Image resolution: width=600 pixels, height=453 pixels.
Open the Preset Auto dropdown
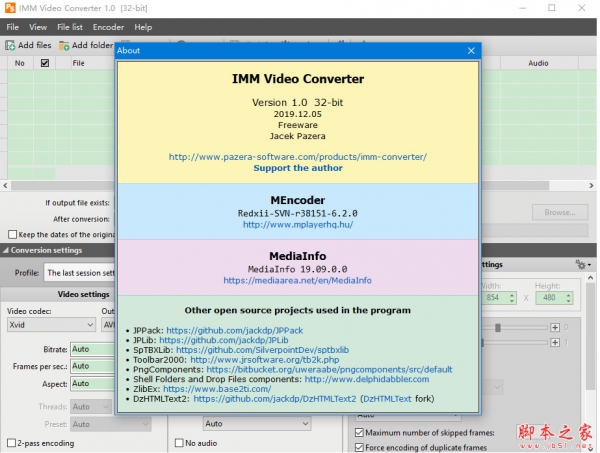[111, 424]
